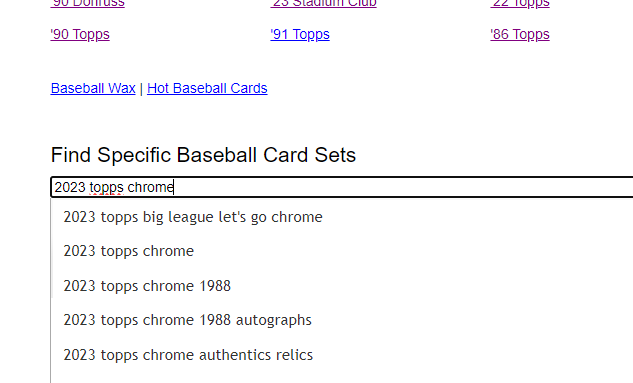Visit the '23 Stadium Club link

click(323, 4)
